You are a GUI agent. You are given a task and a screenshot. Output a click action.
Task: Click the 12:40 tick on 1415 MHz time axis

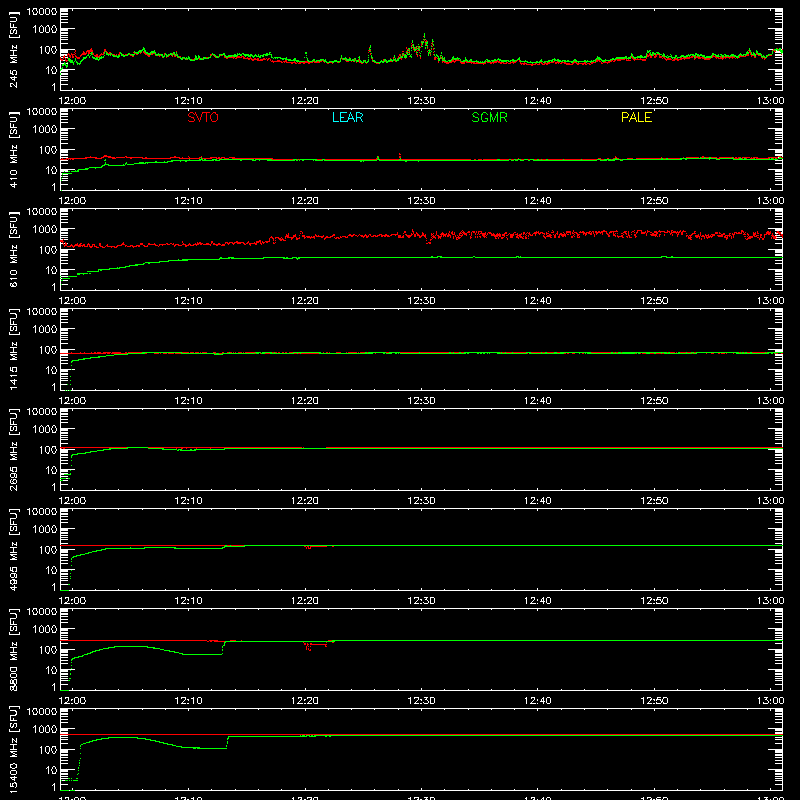coord(538,401)
